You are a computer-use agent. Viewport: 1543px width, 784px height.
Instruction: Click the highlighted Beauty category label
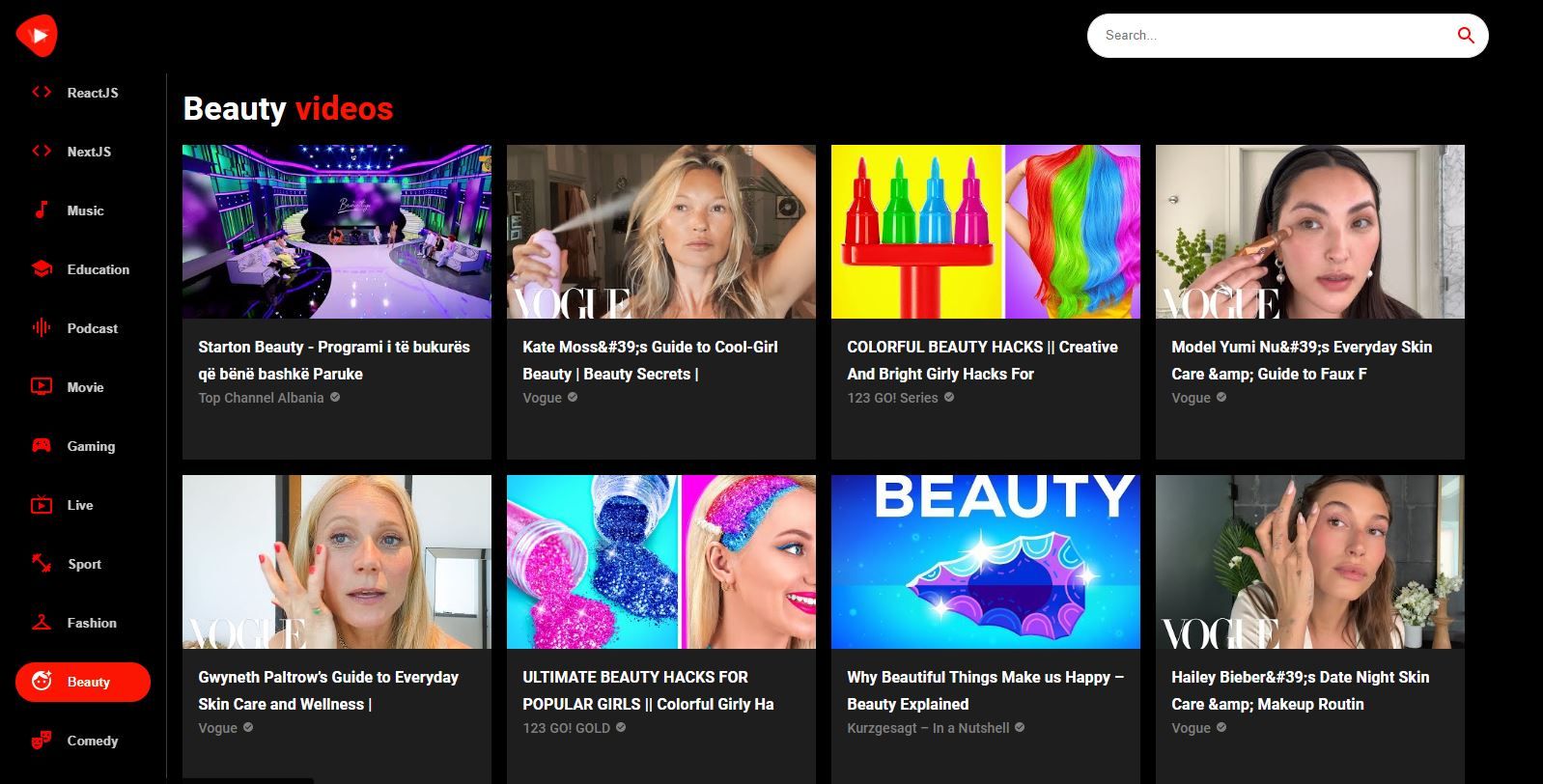point(89,682)
